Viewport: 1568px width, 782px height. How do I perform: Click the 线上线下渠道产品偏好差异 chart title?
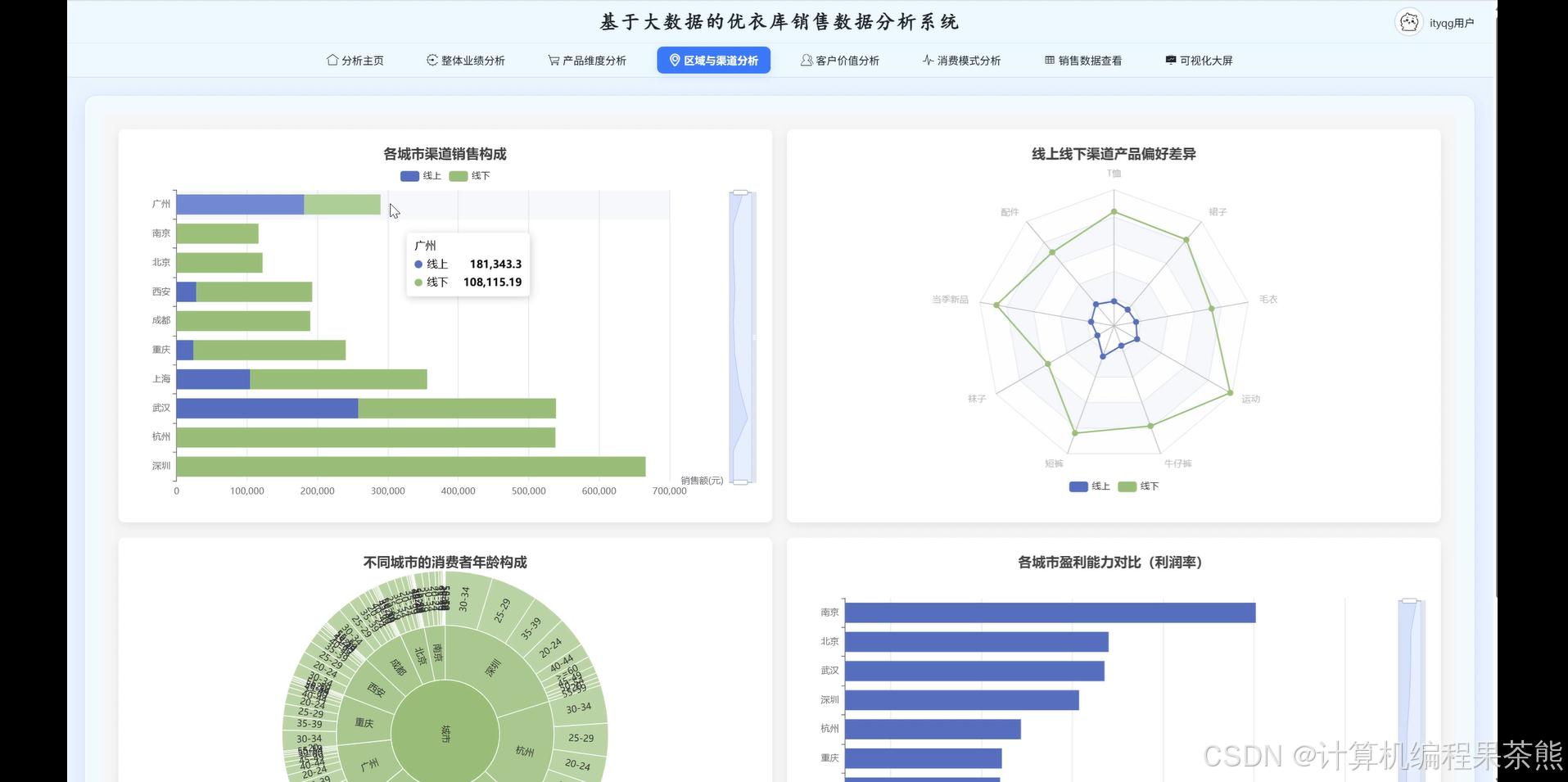point(1114,154)
